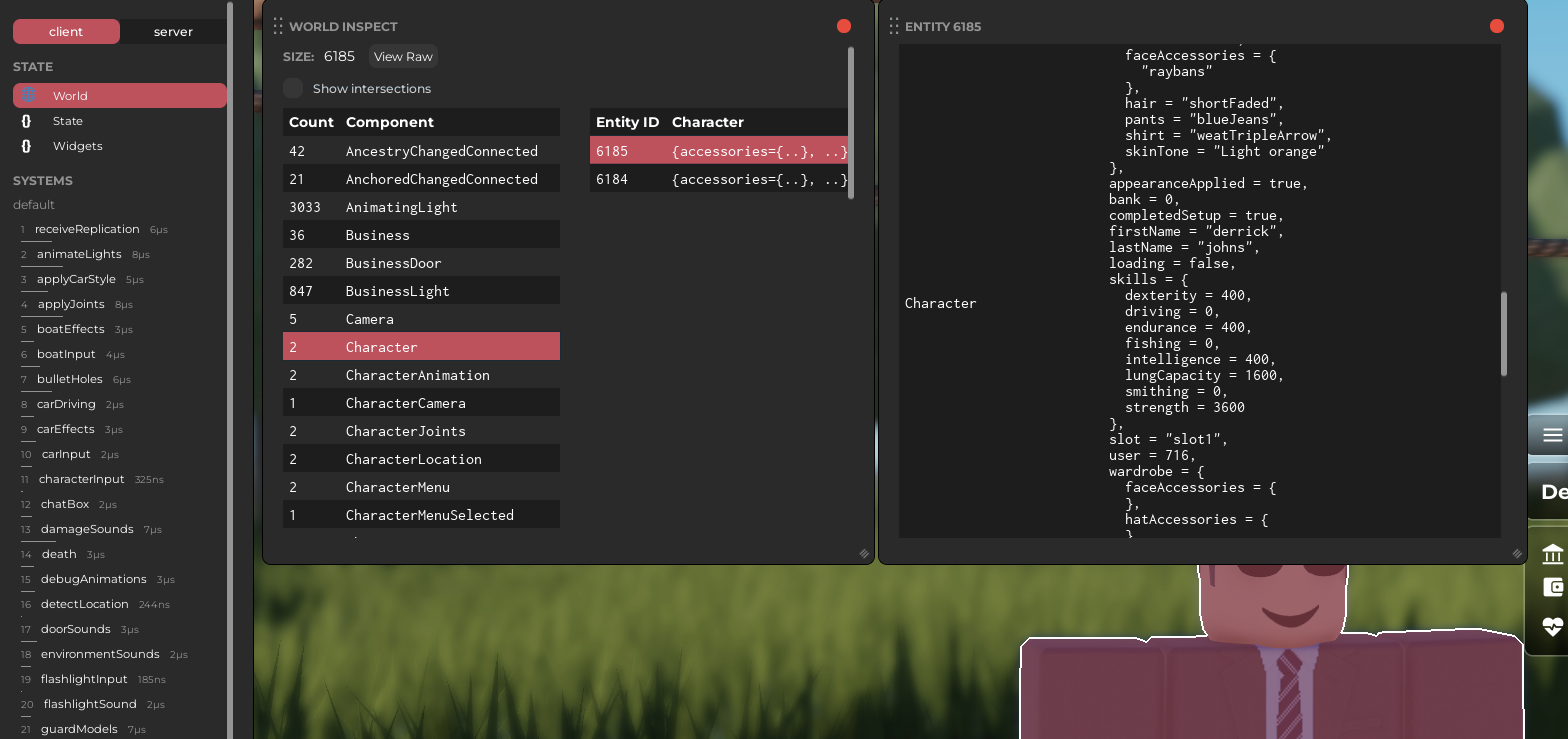Select entity ID 6185 row

coord(719,151)
